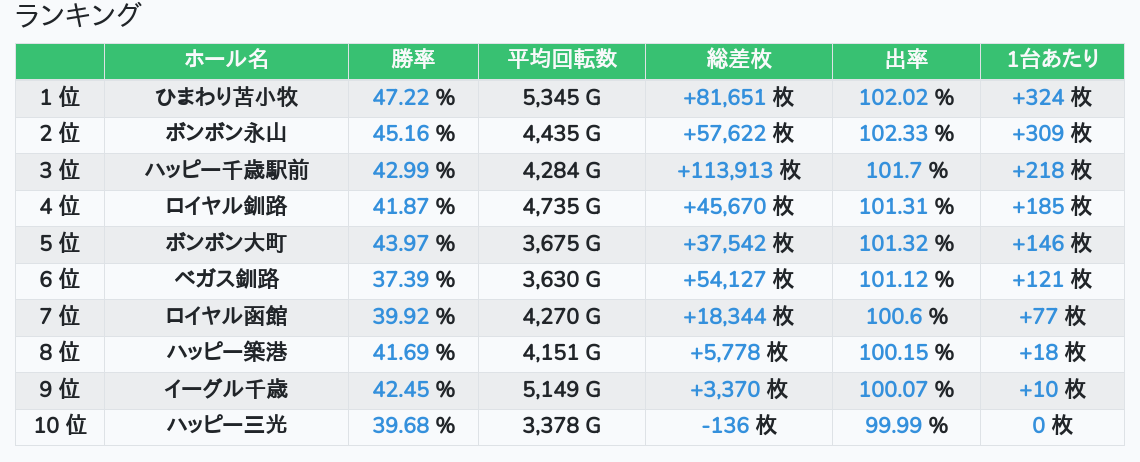Open the ボンボン大町 hall entry

tap(227, 244)
